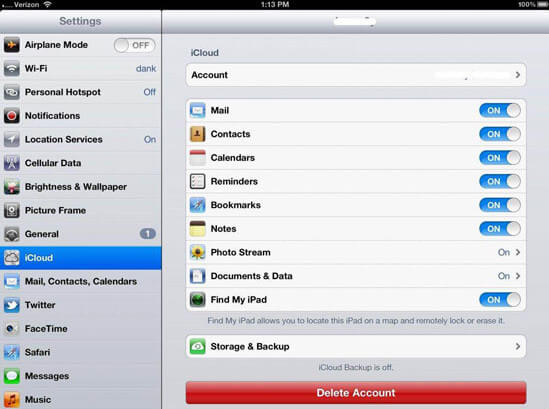This screenshot has width=549, height=409.
Task: Tap the 1:13 PM clock
Action: point(275,4)
